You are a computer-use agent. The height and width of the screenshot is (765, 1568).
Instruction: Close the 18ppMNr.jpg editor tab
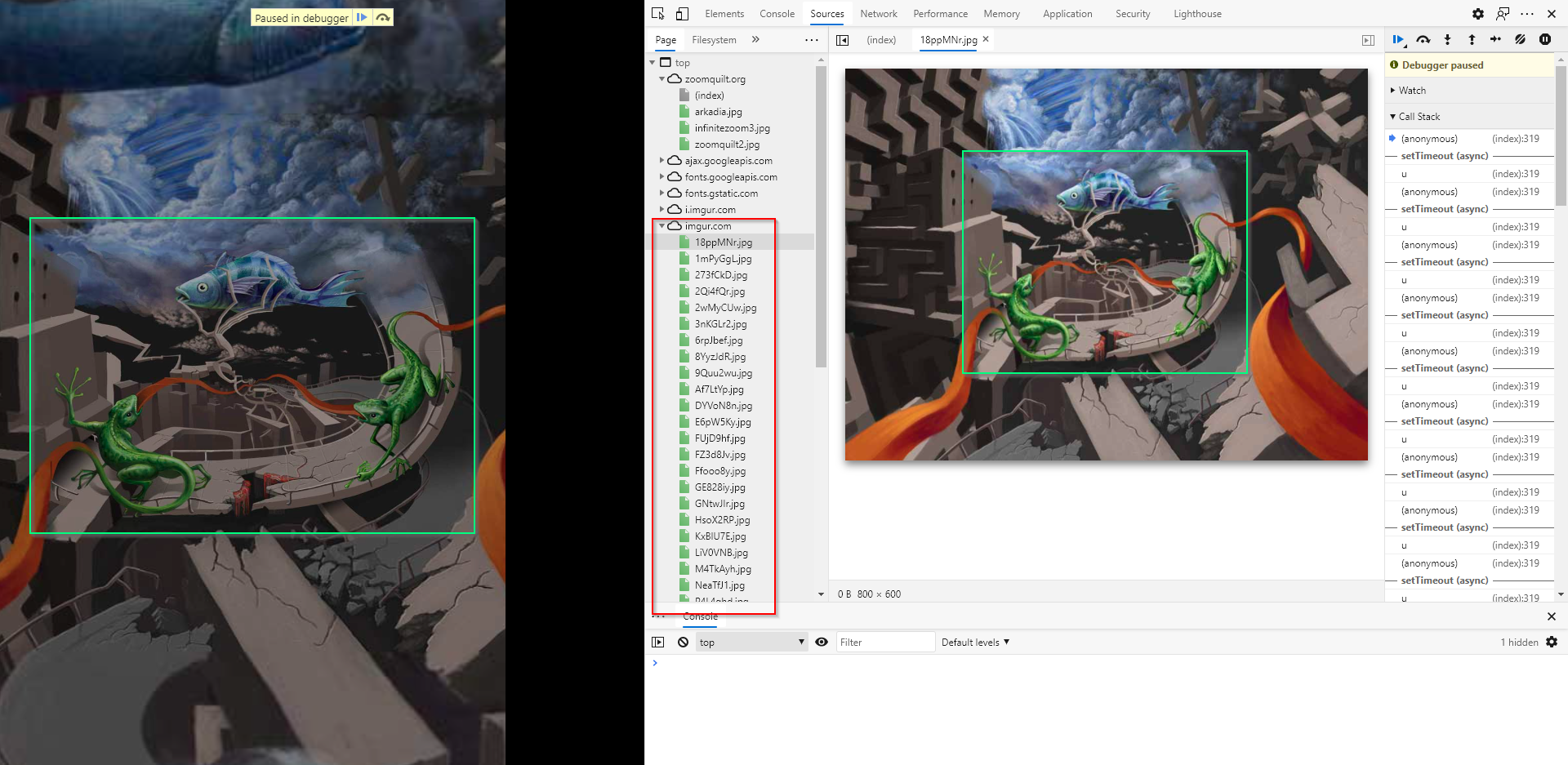coord(986,39)
